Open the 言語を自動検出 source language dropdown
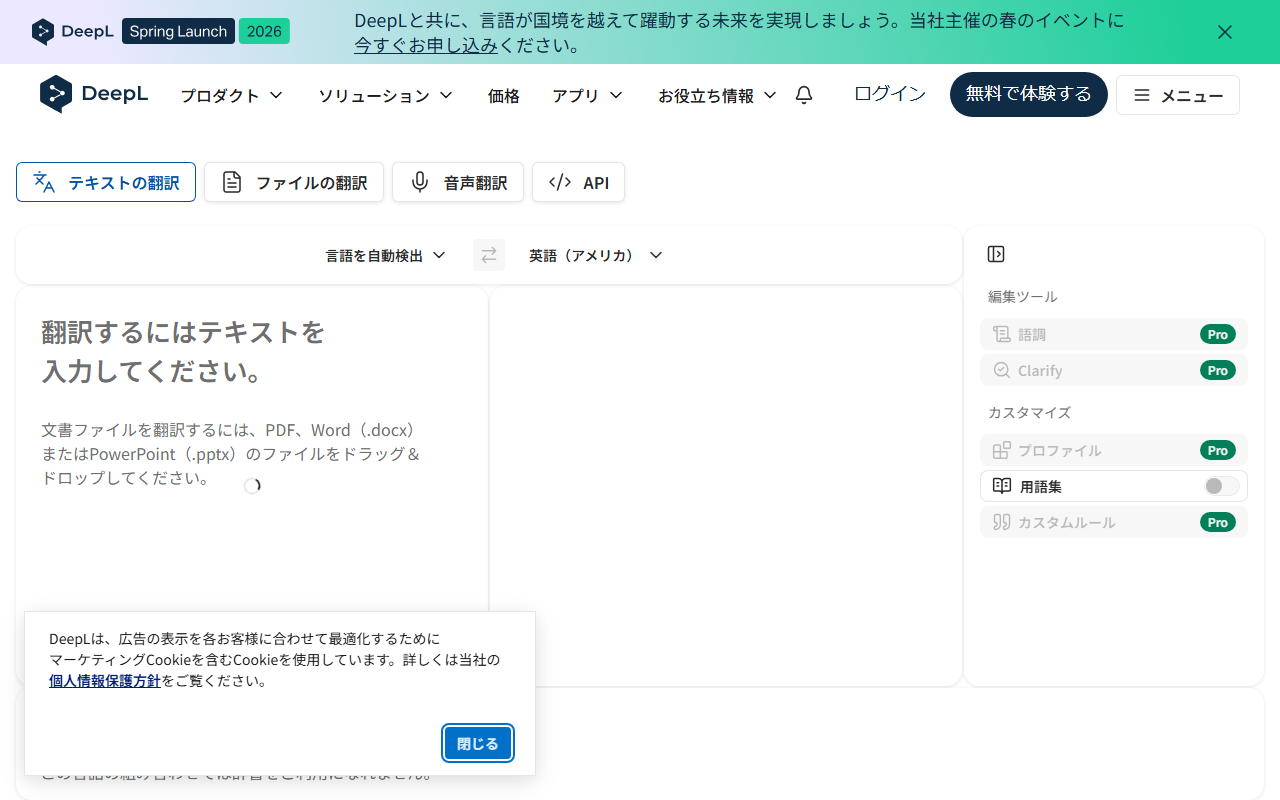 click(x=385, y=255)
